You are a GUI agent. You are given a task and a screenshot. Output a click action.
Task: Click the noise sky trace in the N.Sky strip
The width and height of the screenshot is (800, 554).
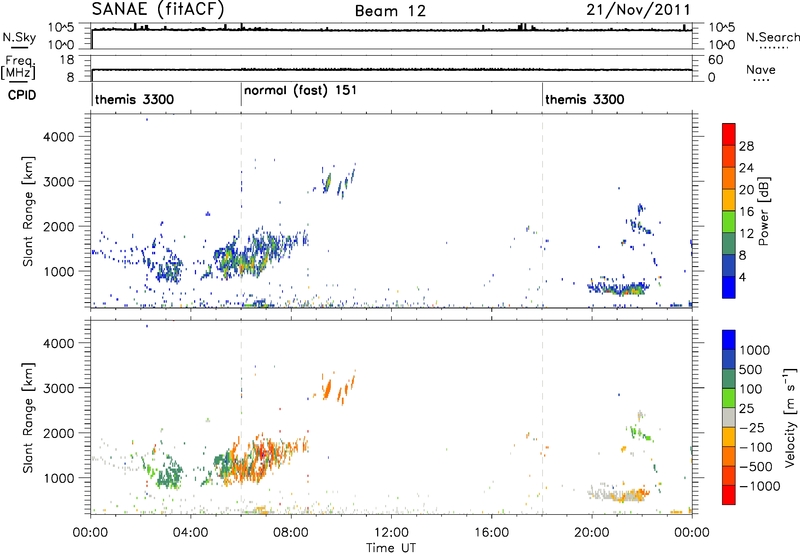pyautogui.click(x=392, y=30)
